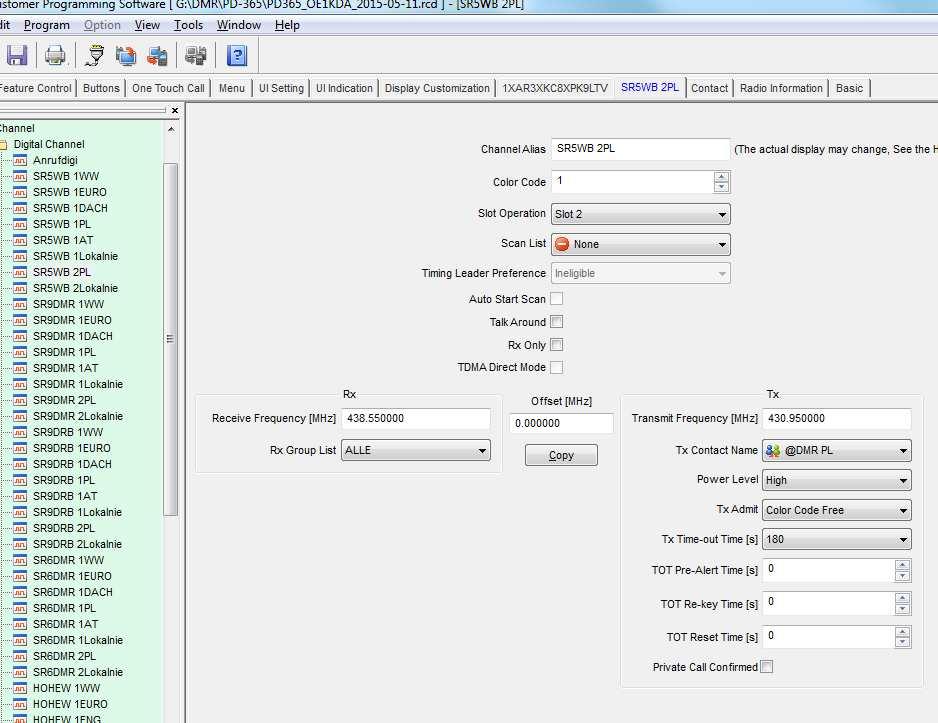Select channel SR9DMR 1AT
Image resolution: width=938 pixels, height=723 pixels.
click(x=65, y=368)
